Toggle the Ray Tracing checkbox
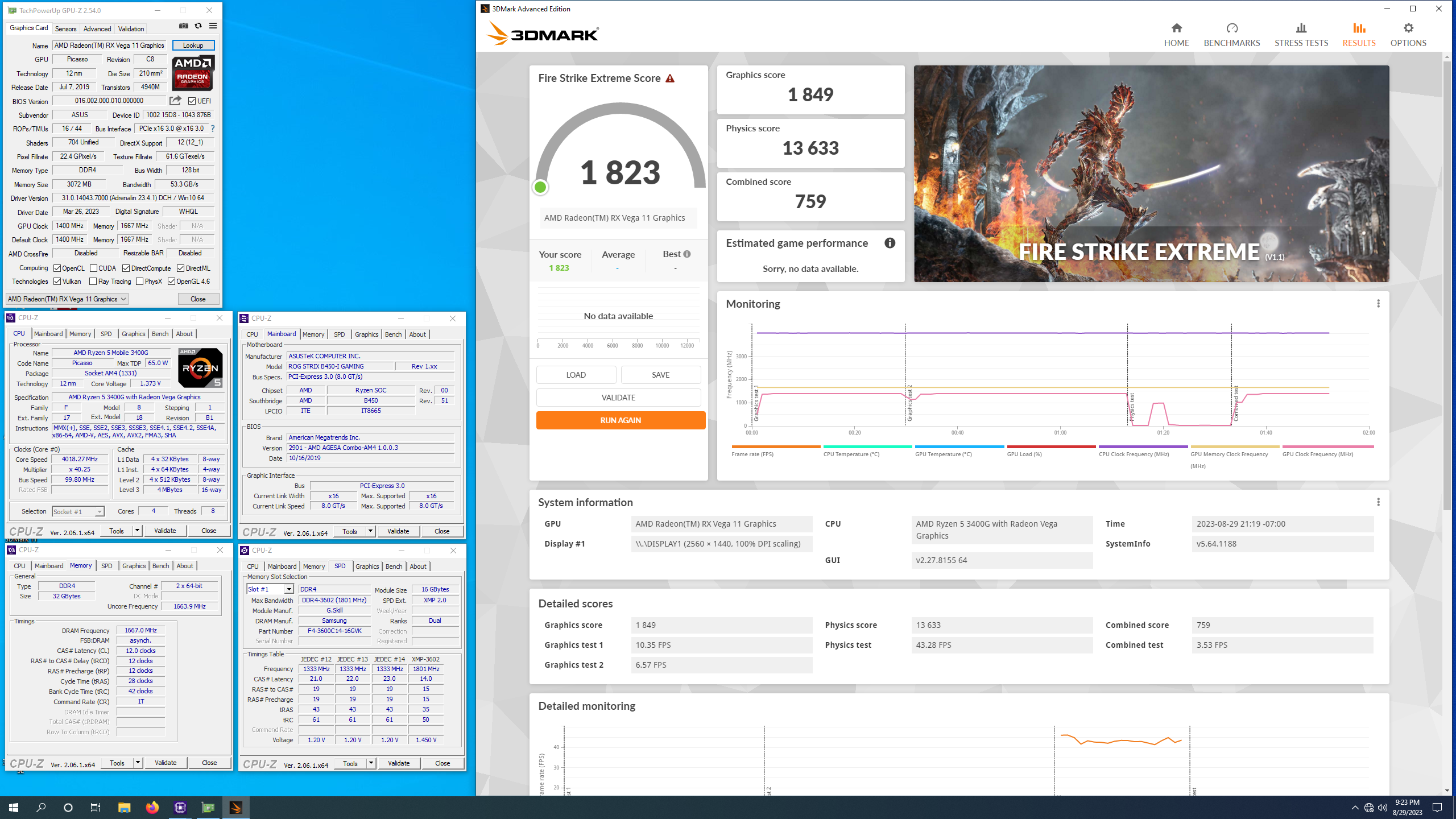 click(93, 282)
